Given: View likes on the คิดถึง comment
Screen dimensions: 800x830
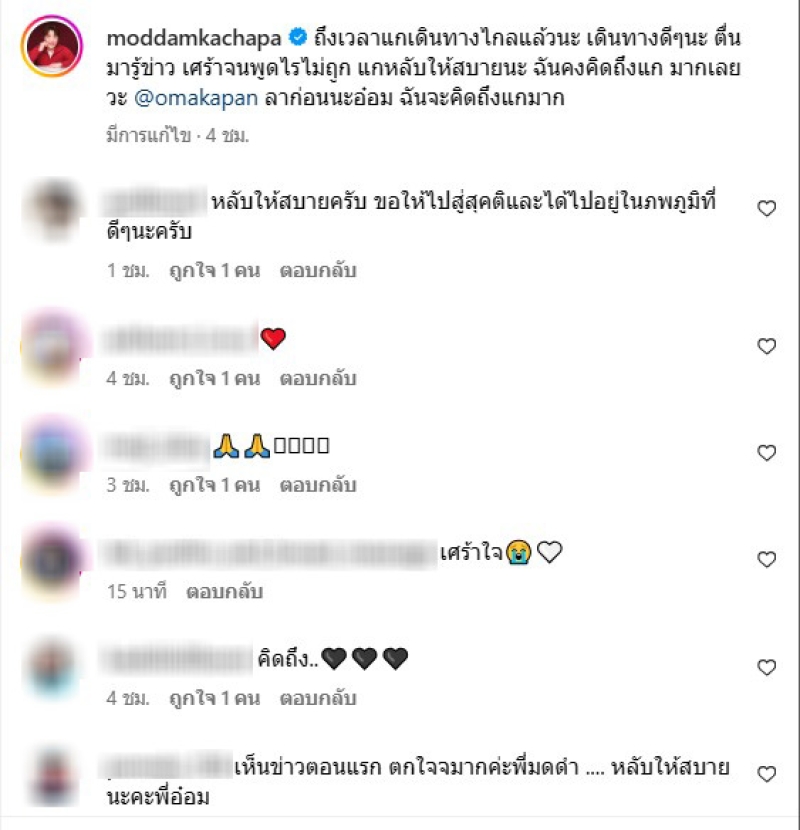Looking at the screenshot, I should point(214,699).
